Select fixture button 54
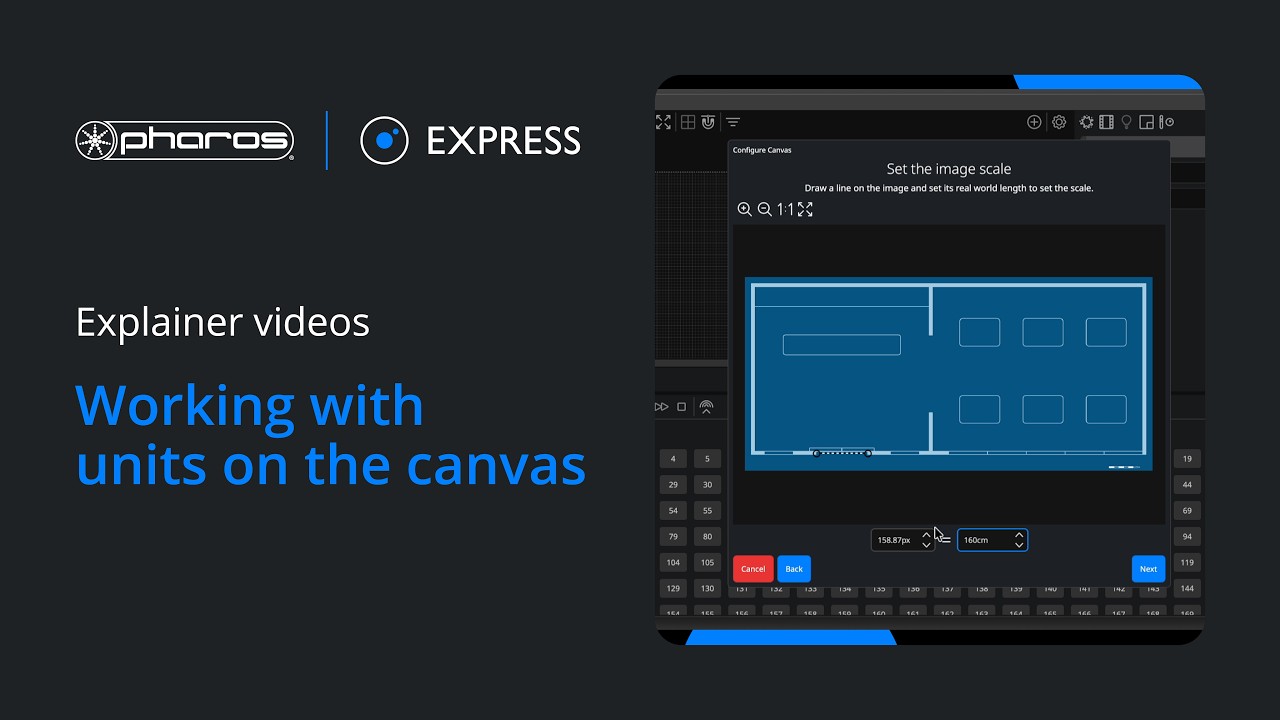This screenshot has height=720, width=1280. pyautogui.click(x=673, y=511)
